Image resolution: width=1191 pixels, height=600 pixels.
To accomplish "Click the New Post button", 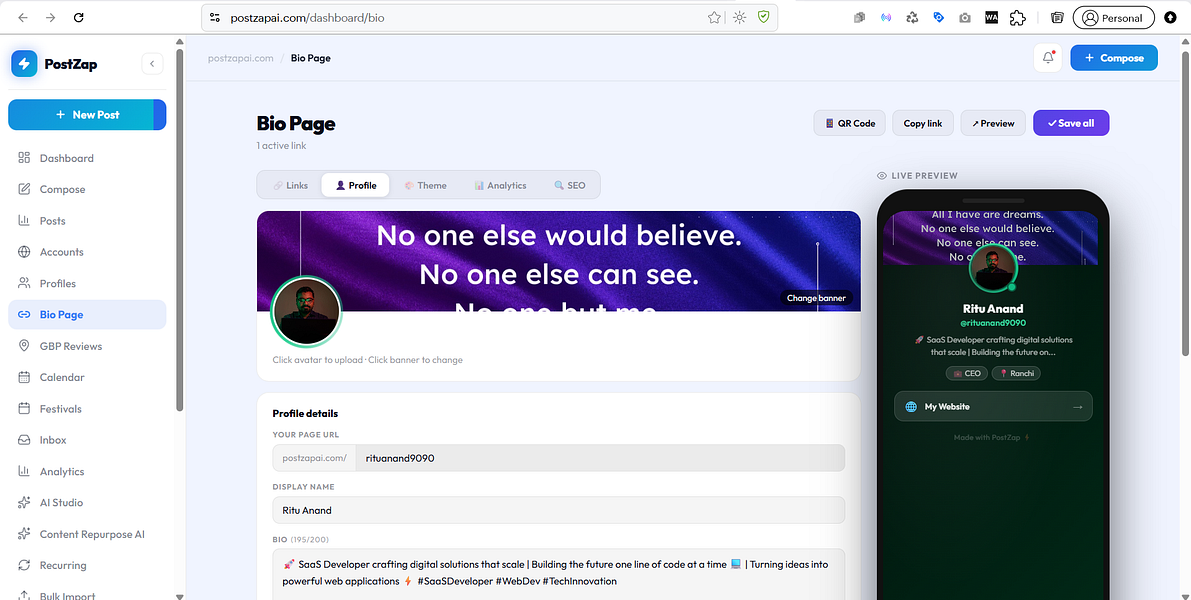I will pos(87,115).
